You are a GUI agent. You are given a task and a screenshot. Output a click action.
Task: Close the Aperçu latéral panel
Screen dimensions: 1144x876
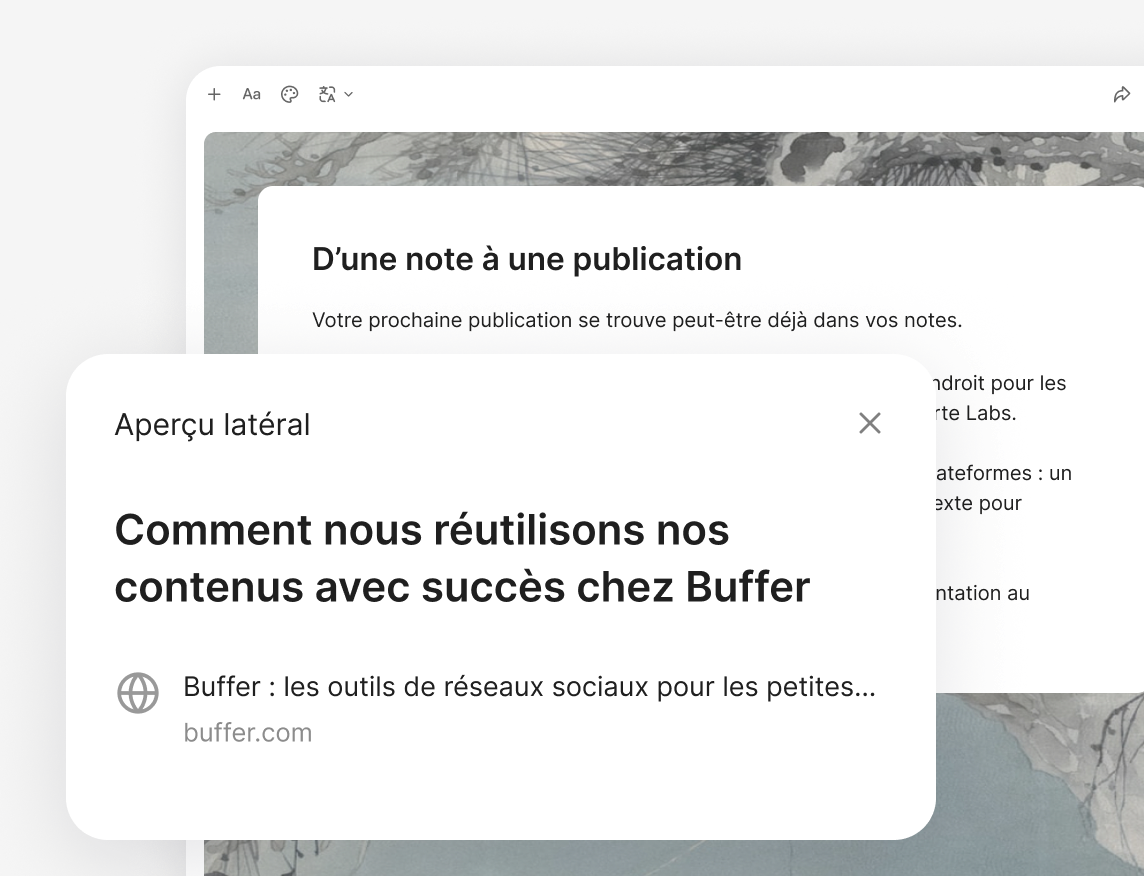click(x=870, y=423)
